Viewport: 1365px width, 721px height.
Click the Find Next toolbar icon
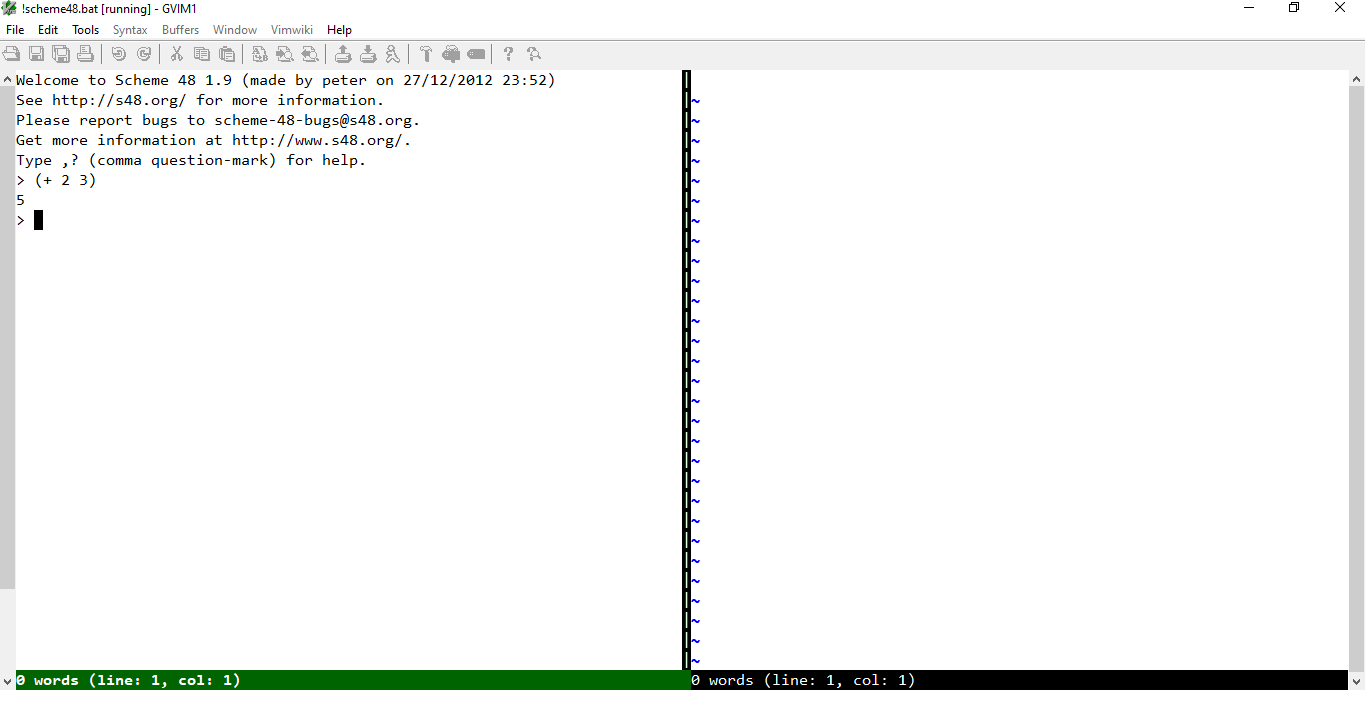285,54
